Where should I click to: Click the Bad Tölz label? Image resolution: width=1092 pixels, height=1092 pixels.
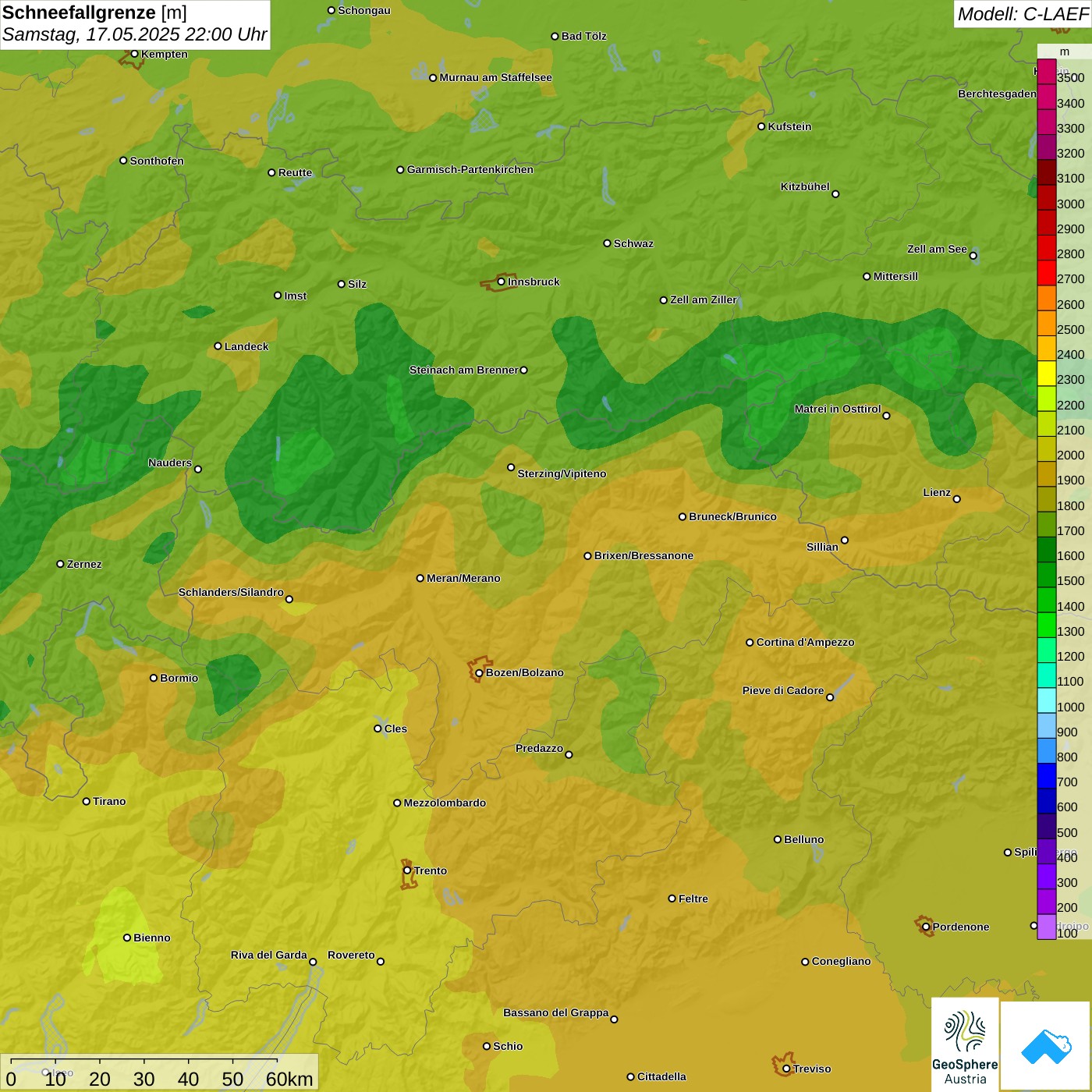coord(584,36)
